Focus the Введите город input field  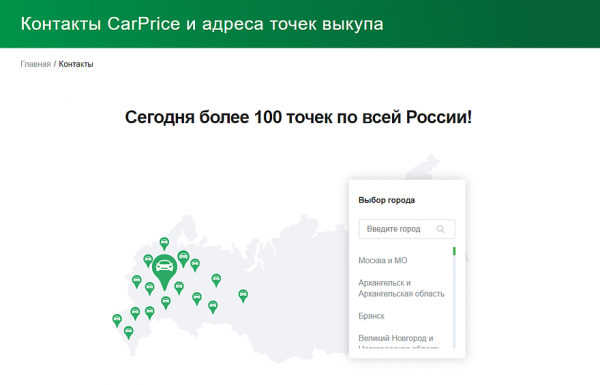click(407, 229)
